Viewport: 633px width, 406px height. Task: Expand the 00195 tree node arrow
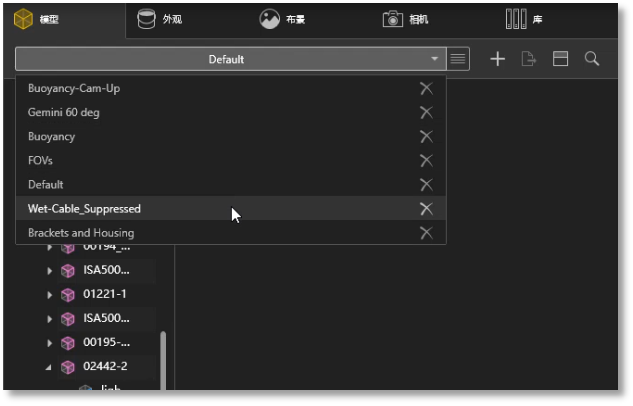click(x=49, y=343)
